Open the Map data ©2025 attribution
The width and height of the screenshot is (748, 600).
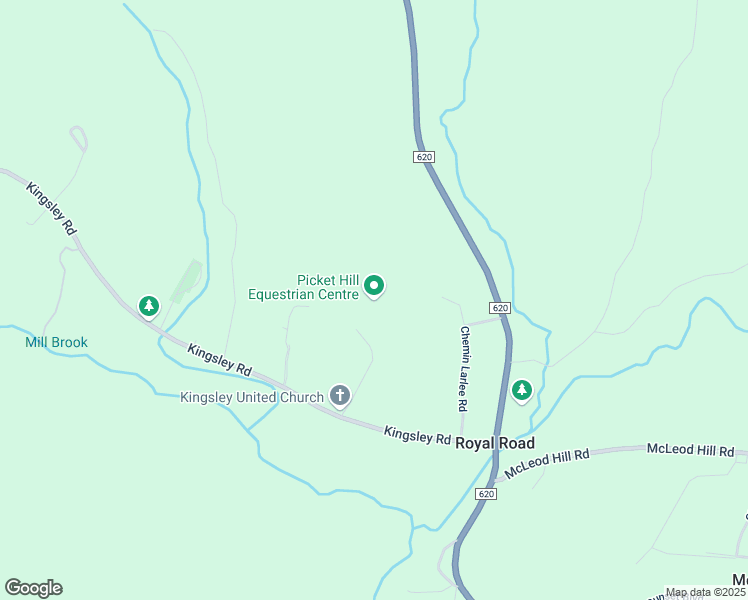[706, 592]
